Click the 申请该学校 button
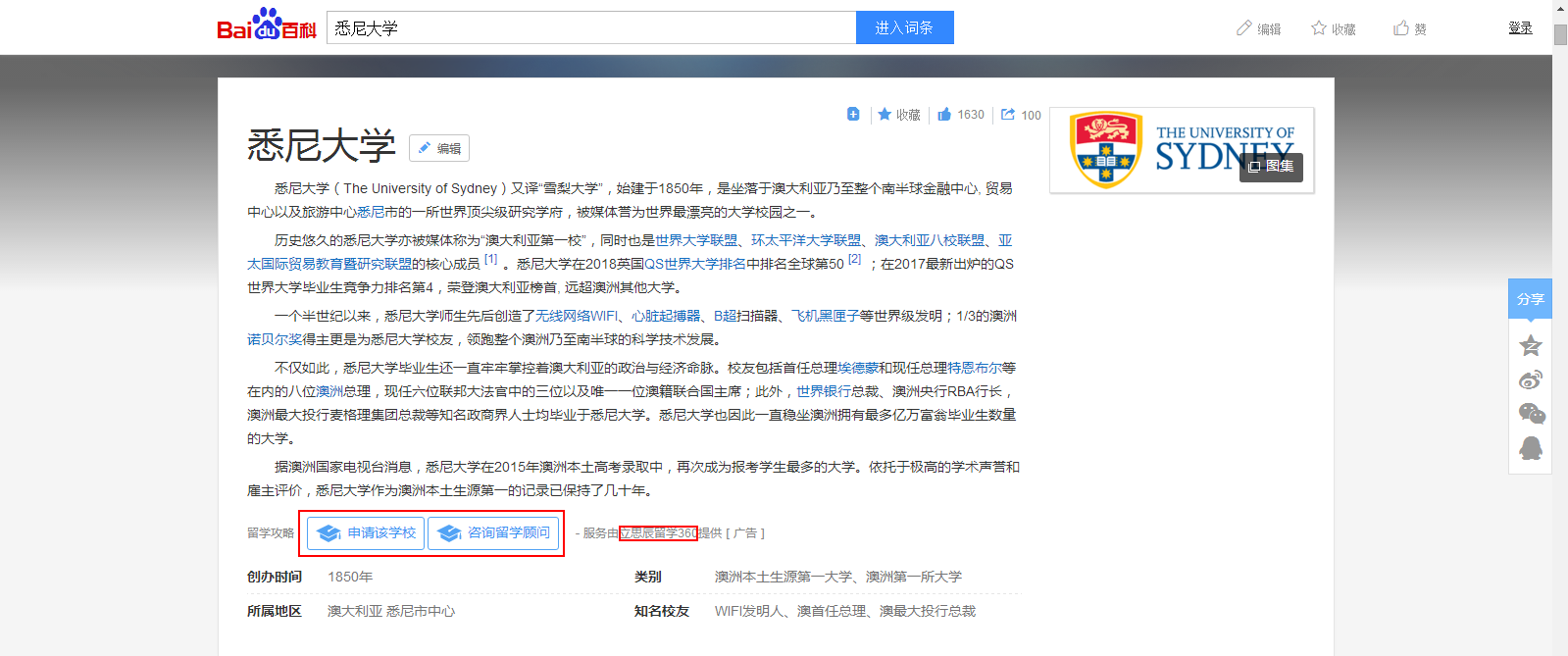The image size is (1568, 656). [x=366, y=533]
